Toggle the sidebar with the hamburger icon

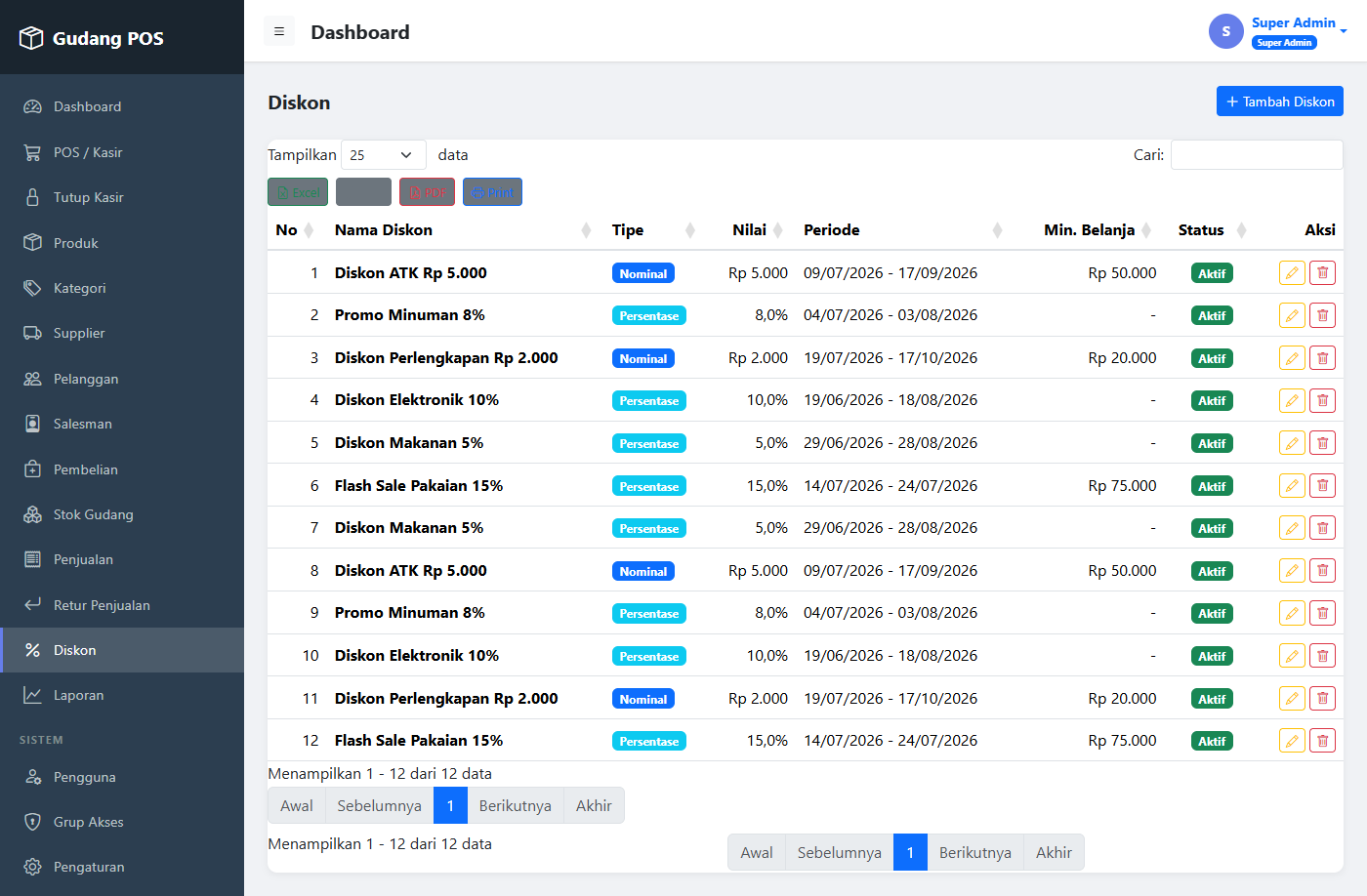[x=279, y=31]
